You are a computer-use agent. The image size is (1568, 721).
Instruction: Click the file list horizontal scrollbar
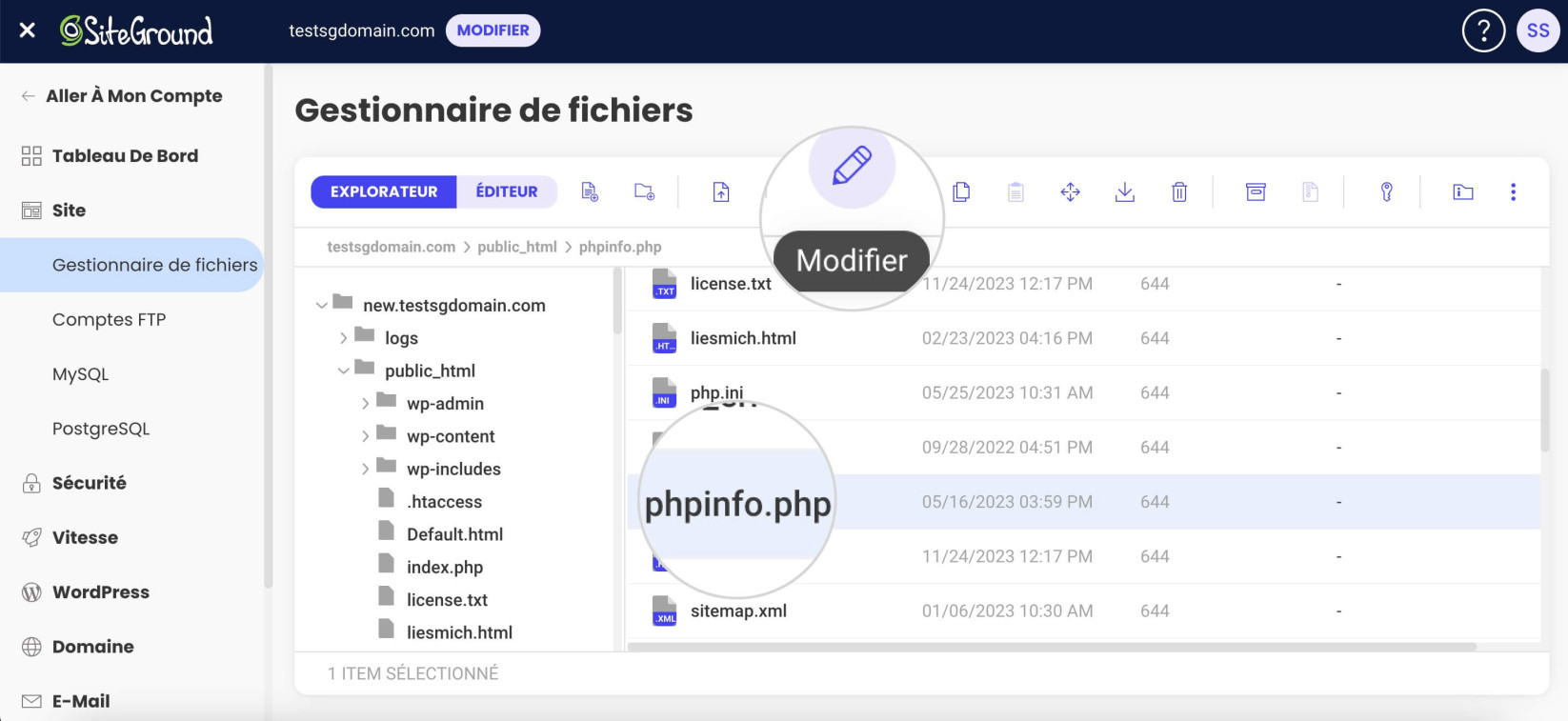pos(1052,647)
